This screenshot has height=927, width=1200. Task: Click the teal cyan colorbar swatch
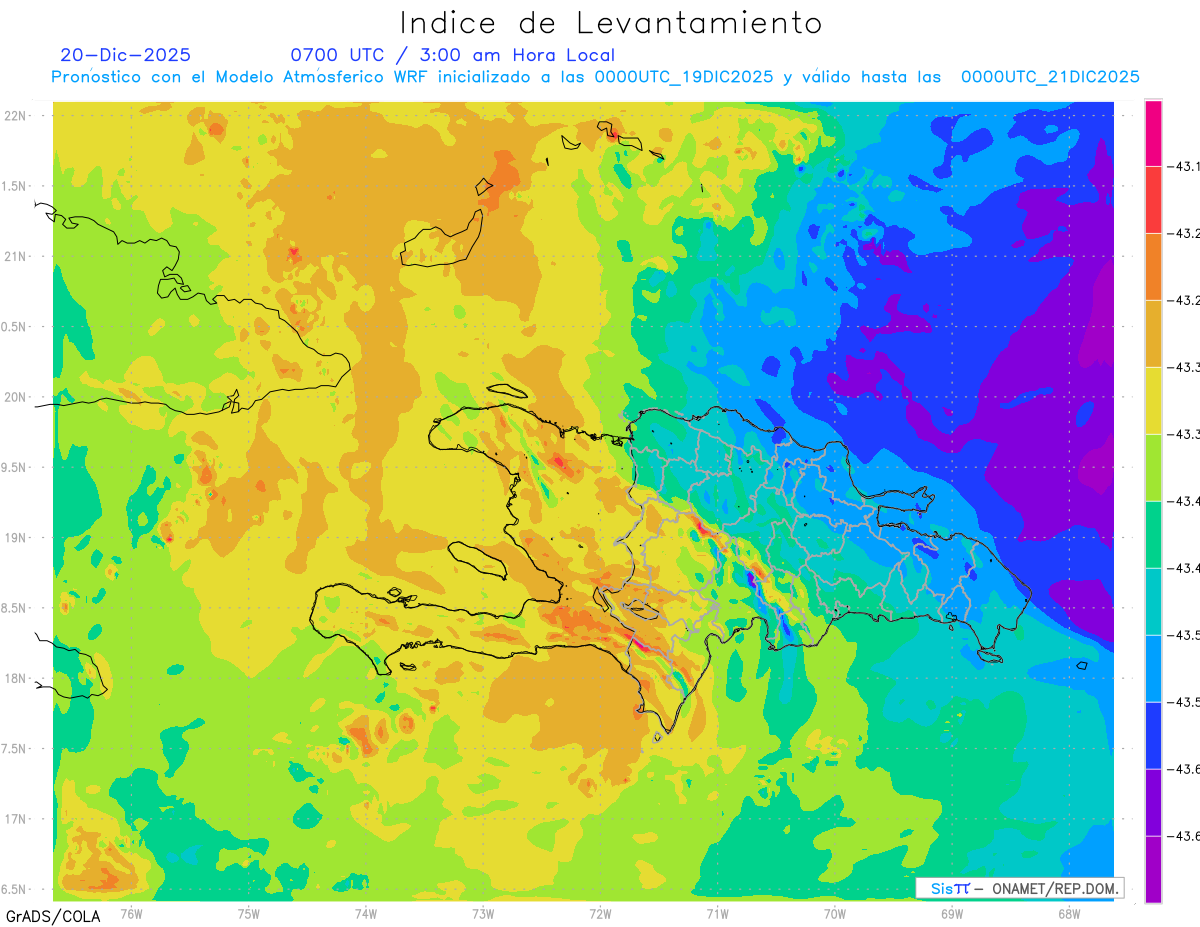1153,602
